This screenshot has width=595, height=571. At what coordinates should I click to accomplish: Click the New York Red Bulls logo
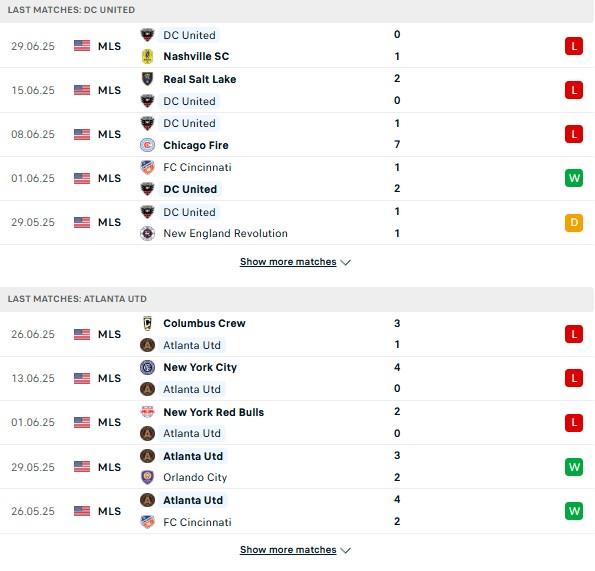point(147,412)
